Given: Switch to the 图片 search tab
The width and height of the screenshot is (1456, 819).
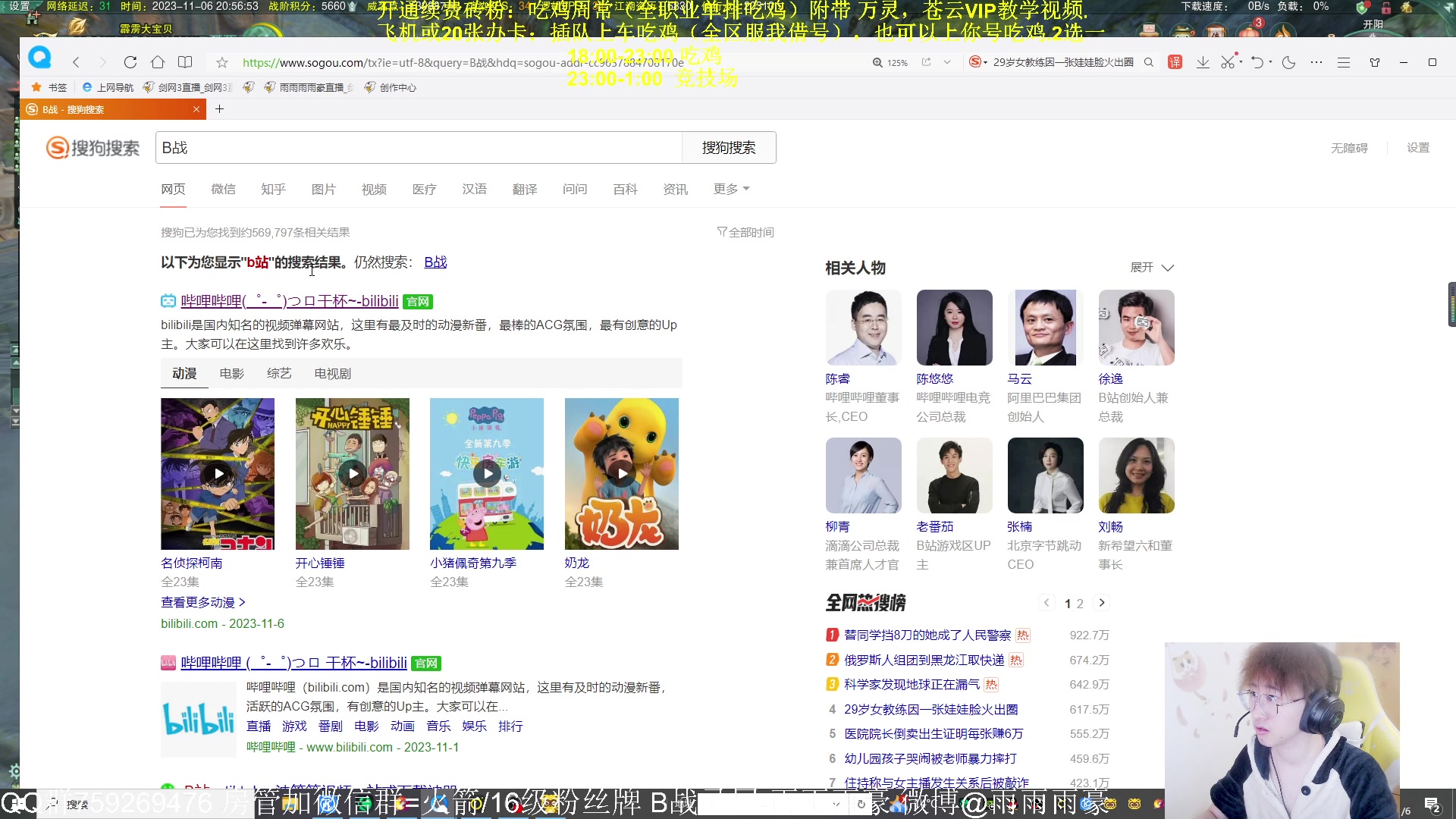Looking at the screenshot, I should click(323, 189).
